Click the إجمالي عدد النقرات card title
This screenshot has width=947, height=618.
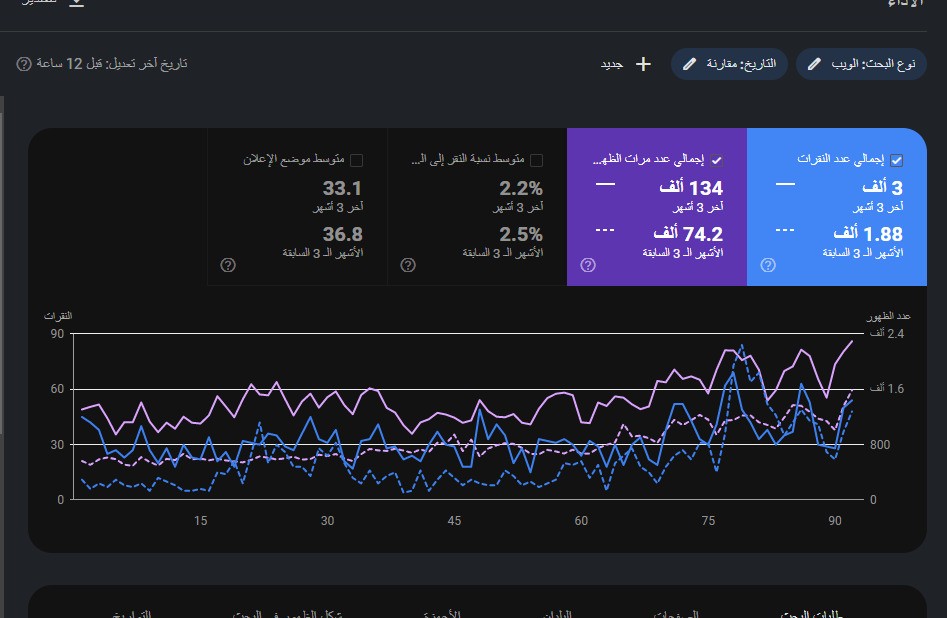pyautogui.click(x=841, y=159)
